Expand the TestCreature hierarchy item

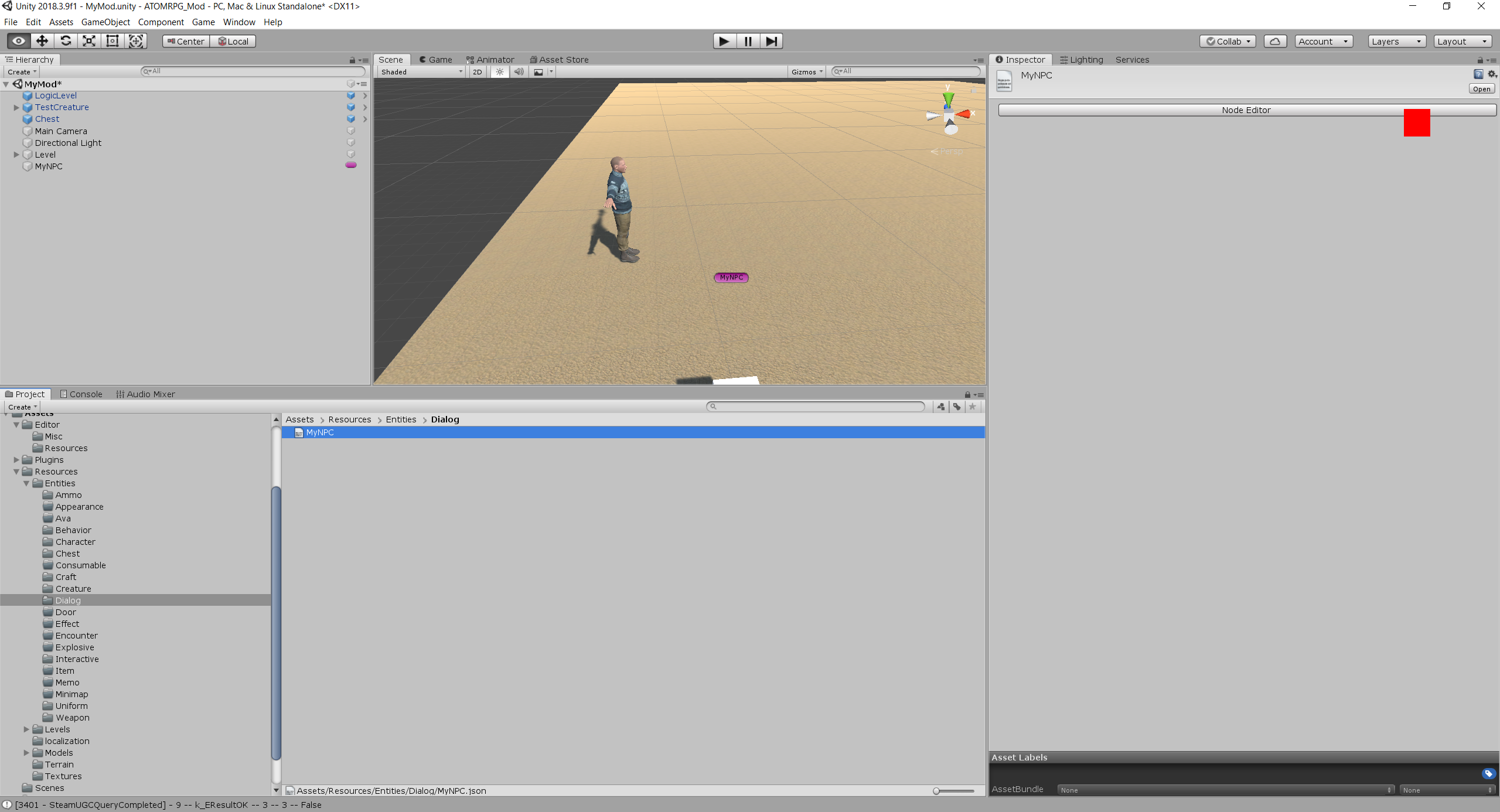(x=16, y=107)
